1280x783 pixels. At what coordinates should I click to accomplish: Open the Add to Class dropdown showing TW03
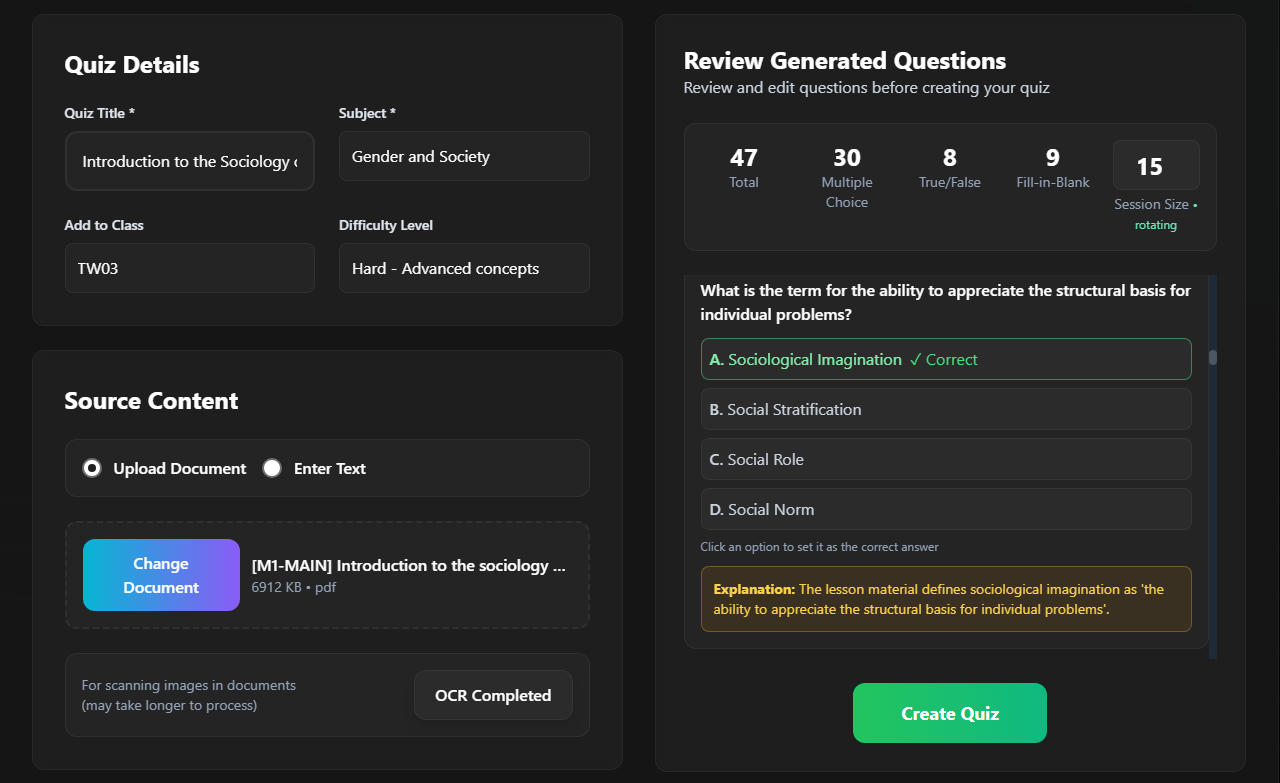coord(190,268)
